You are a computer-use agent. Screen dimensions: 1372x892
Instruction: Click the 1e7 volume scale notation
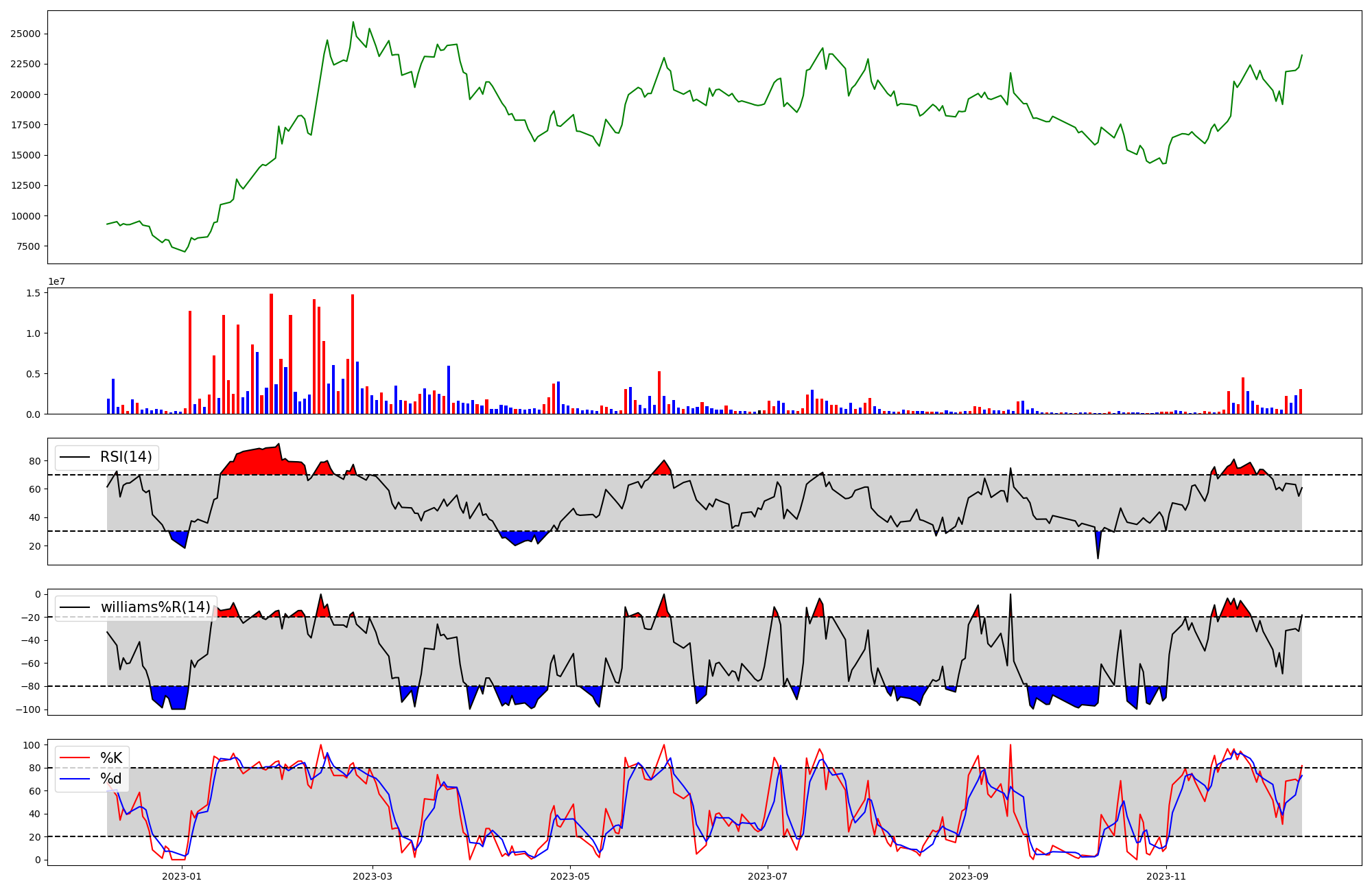56,281
